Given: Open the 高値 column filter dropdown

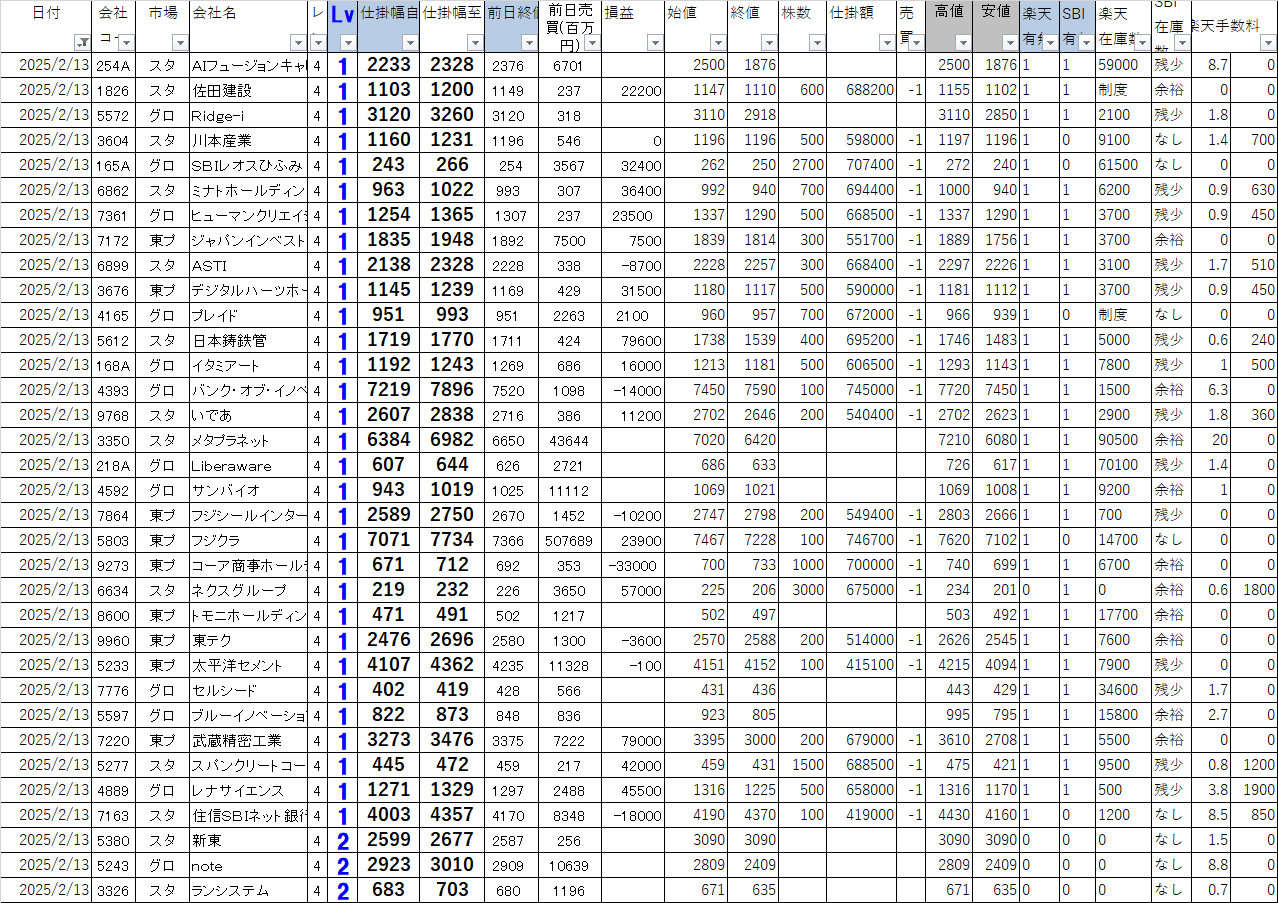Looking at the screenshot, I should coord(962,43).
